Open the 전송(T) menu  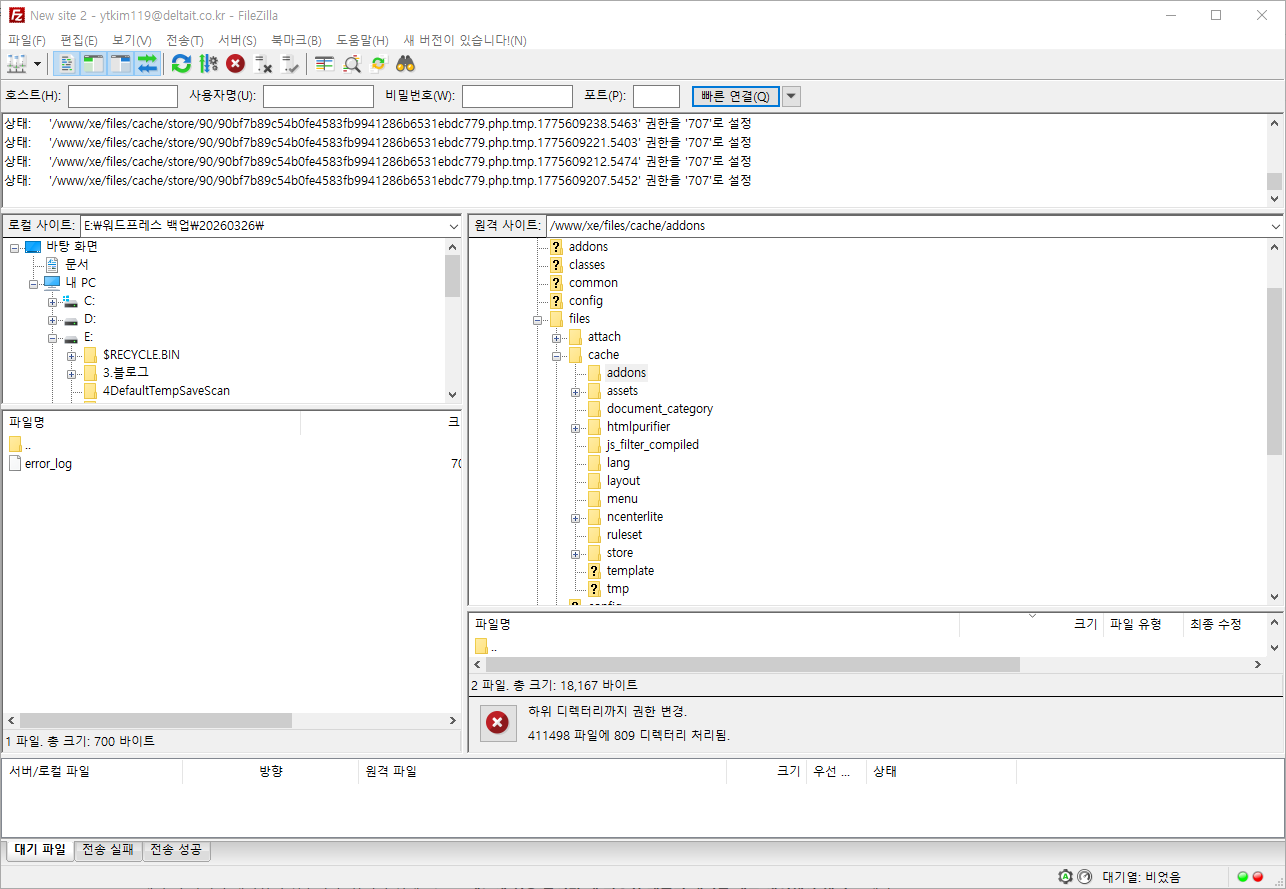(x=185, y=40)
